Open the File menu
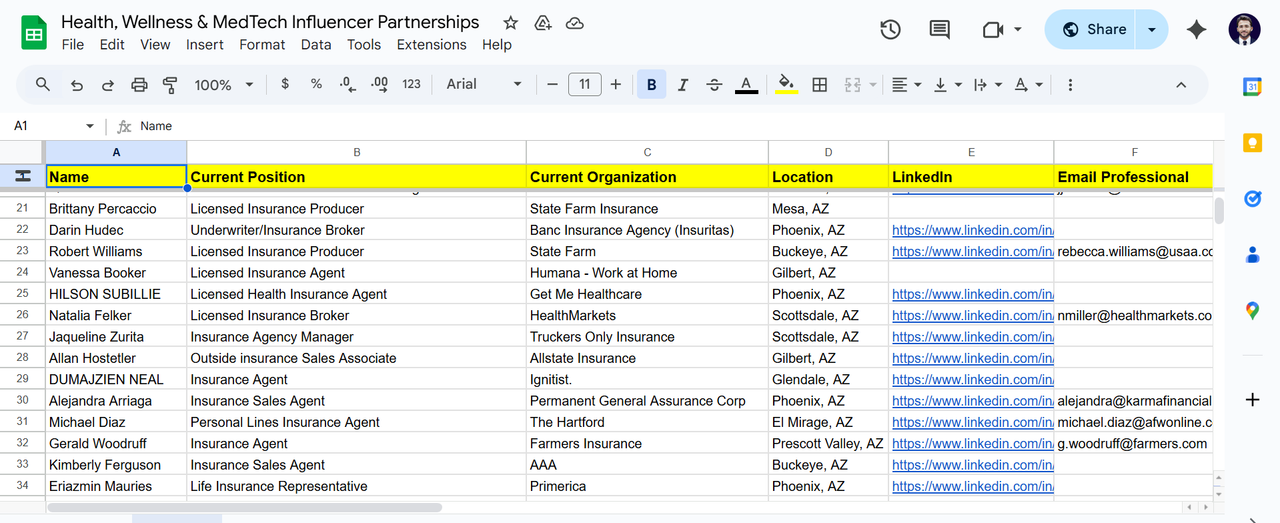This screenshot has height=523, width=1280. 73,44
